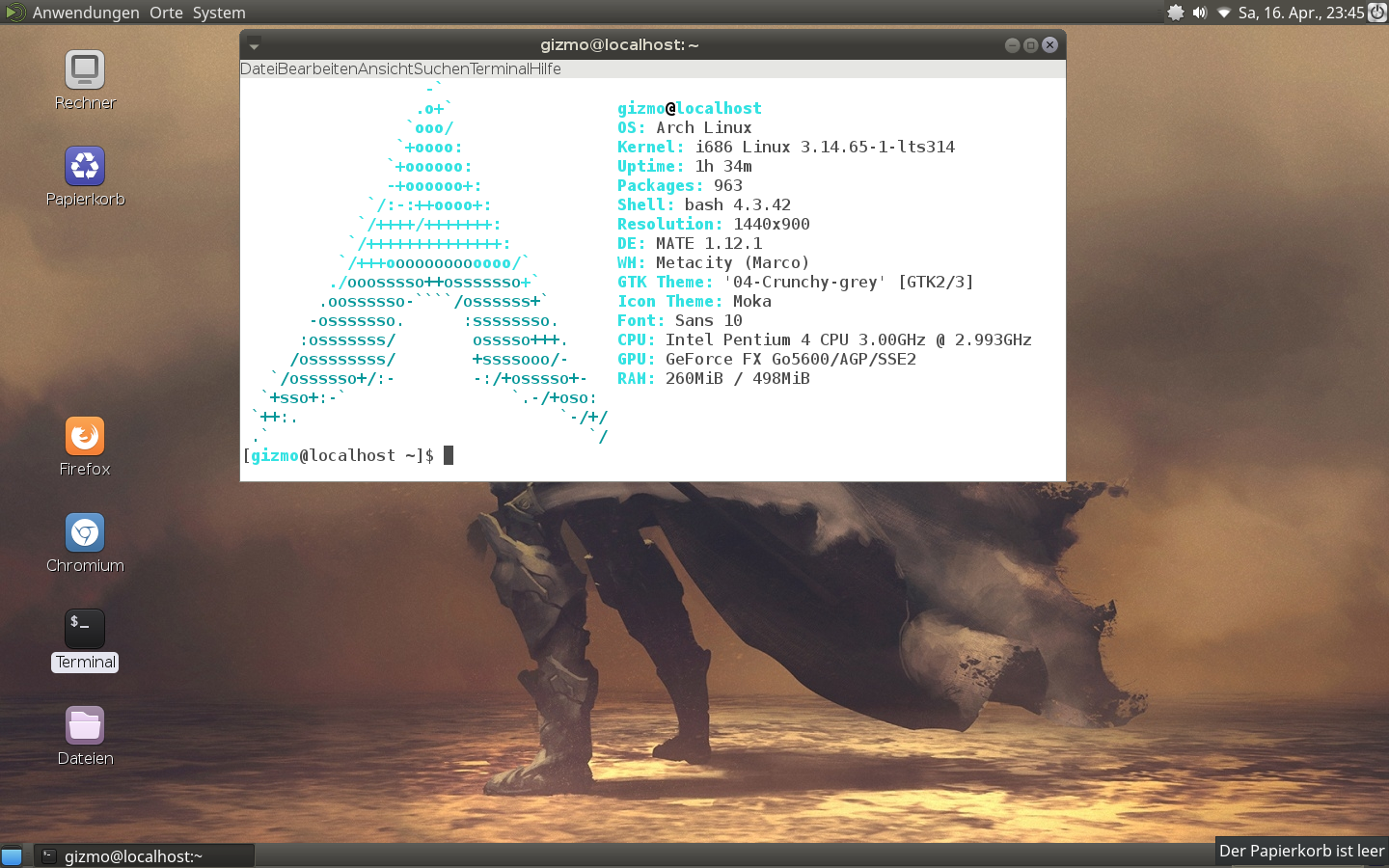1389x868 pixels.
Task: Click the 'WM: Metacity (Marco)' line
Action: [714, 262]
